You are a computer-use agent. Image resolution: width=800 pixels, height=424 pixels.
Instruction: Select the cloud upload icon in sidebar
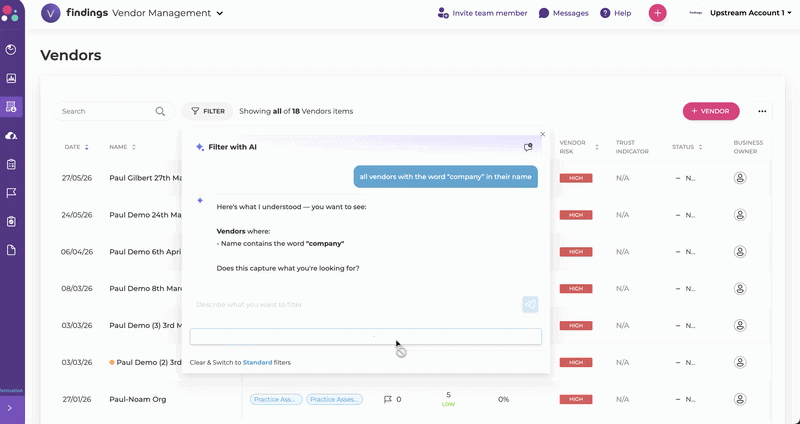(x=11, y=136)
